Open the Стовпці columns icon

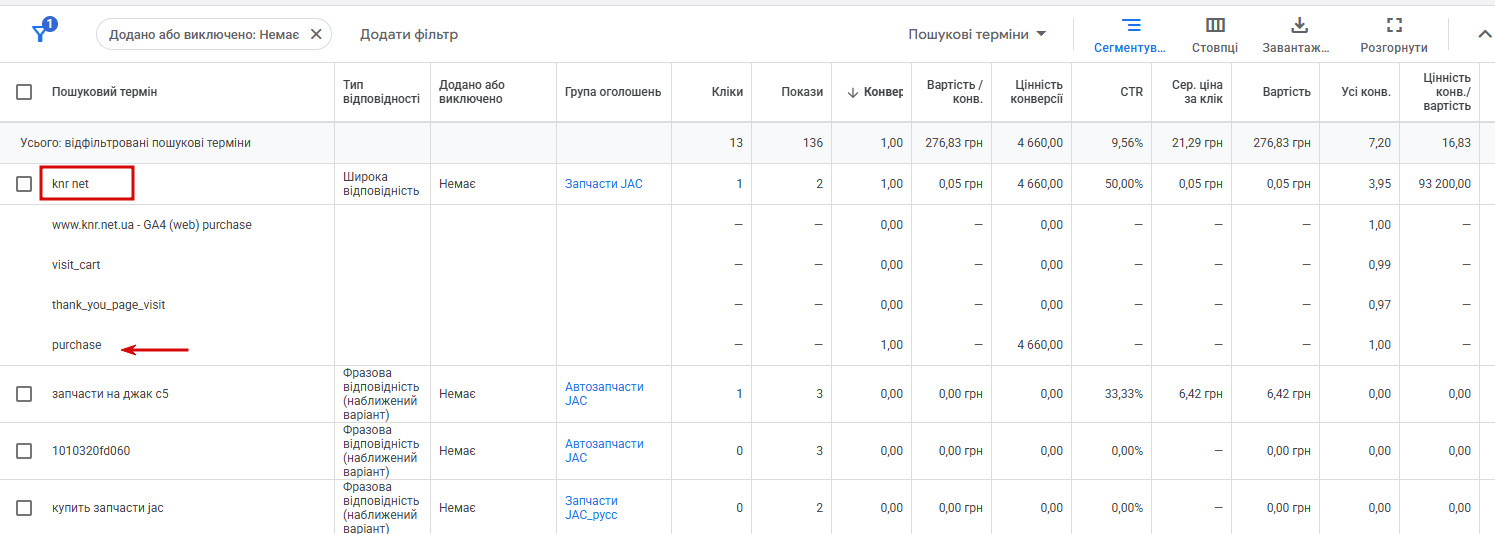[1215, 25]
